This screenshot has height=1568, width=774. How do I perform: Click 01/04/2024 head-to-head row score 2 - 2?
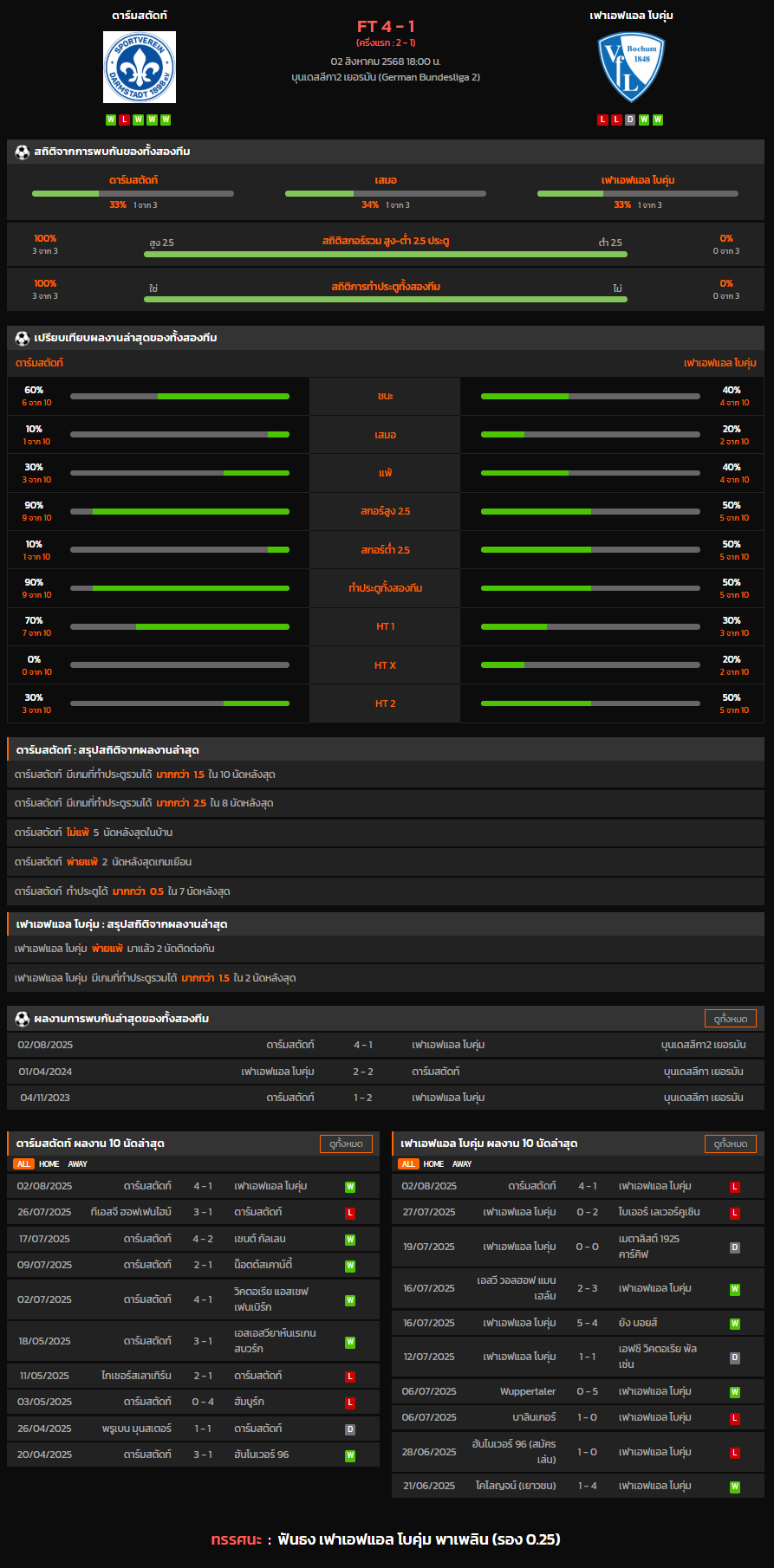[363, 1072]
